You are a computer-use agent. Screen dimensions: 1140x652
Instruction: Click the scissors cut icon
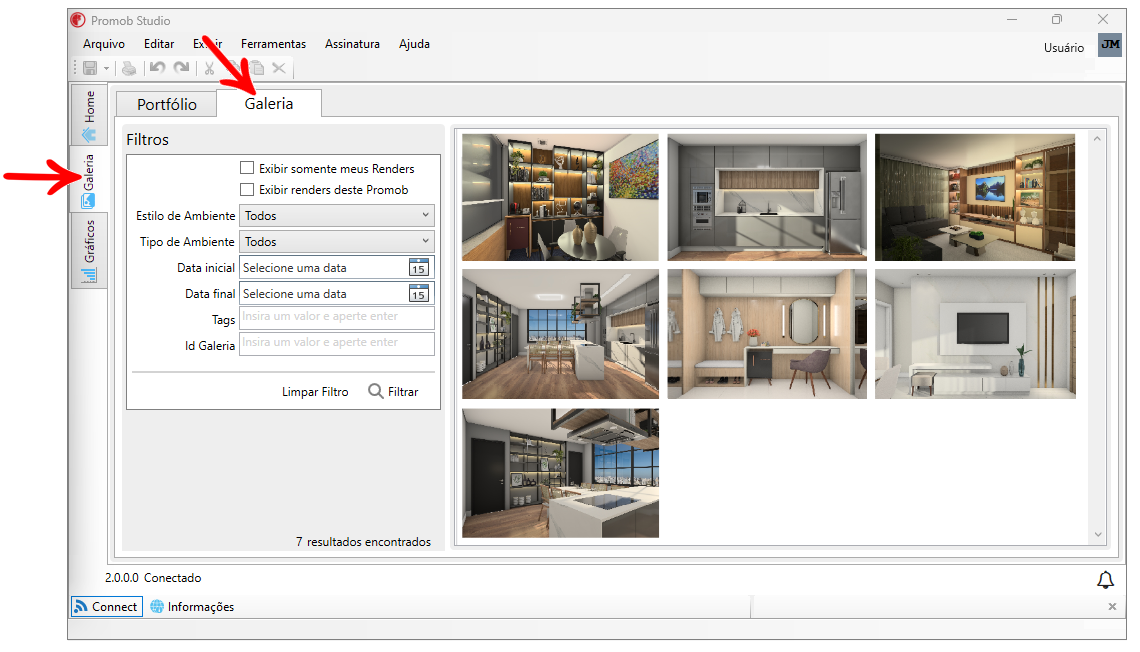pyautogui.click(x=209, y=68)
